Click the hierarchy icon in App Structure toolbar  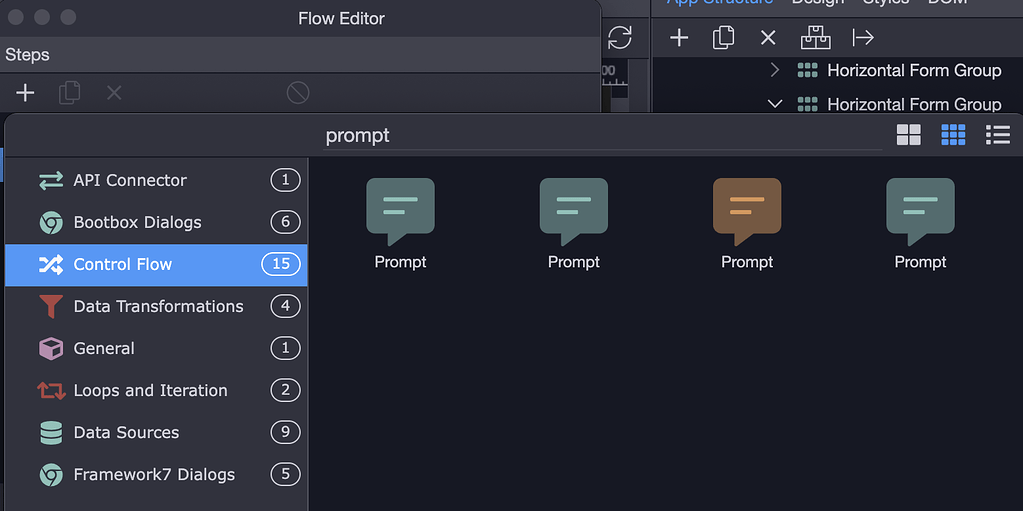pos(816,38)
